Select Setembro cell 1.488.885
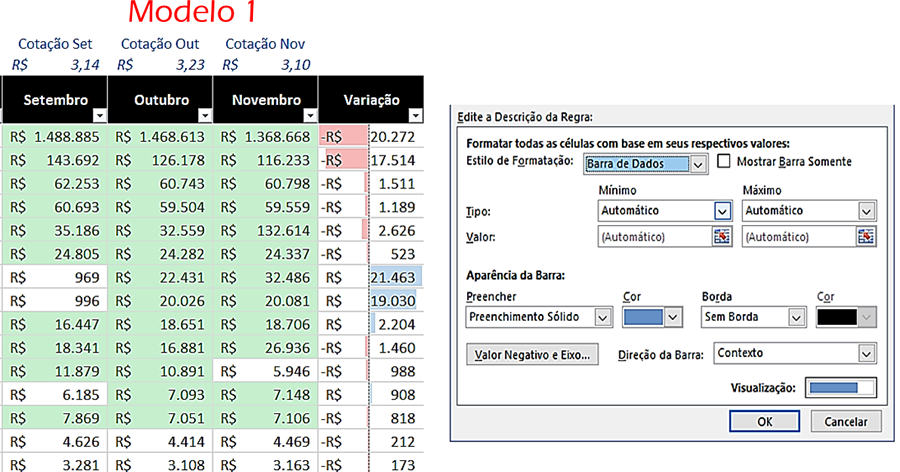The height and width of the screenshot is (472, 900). [55, 137]
